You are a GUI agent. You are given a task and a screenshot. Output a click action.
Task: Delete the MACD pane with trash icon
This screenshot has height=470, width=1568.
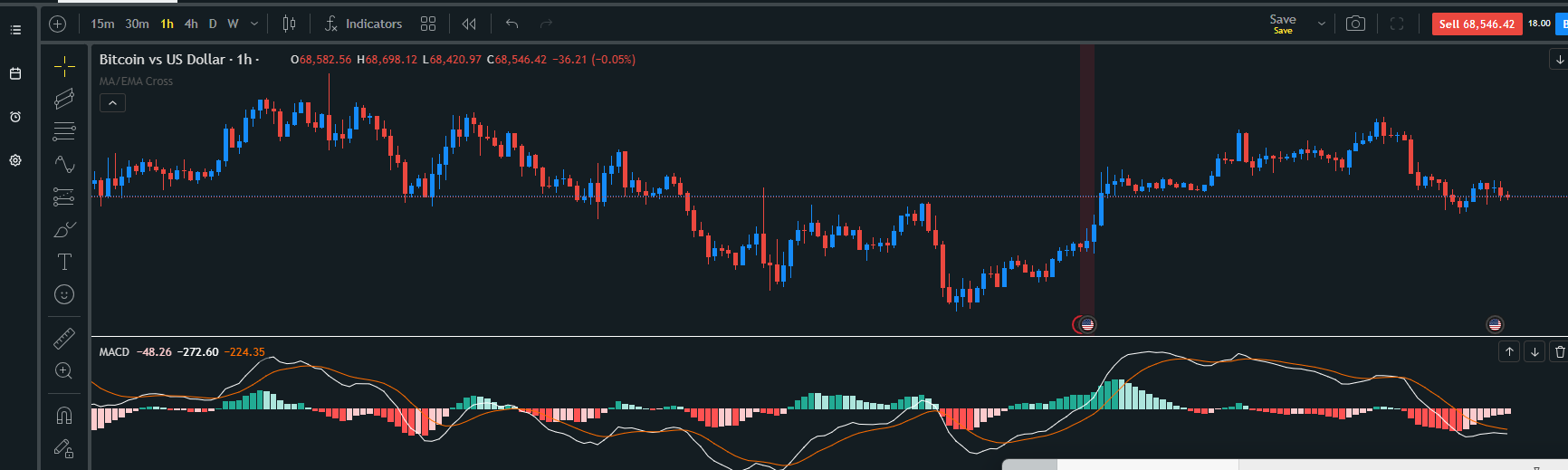(1559, 351)
